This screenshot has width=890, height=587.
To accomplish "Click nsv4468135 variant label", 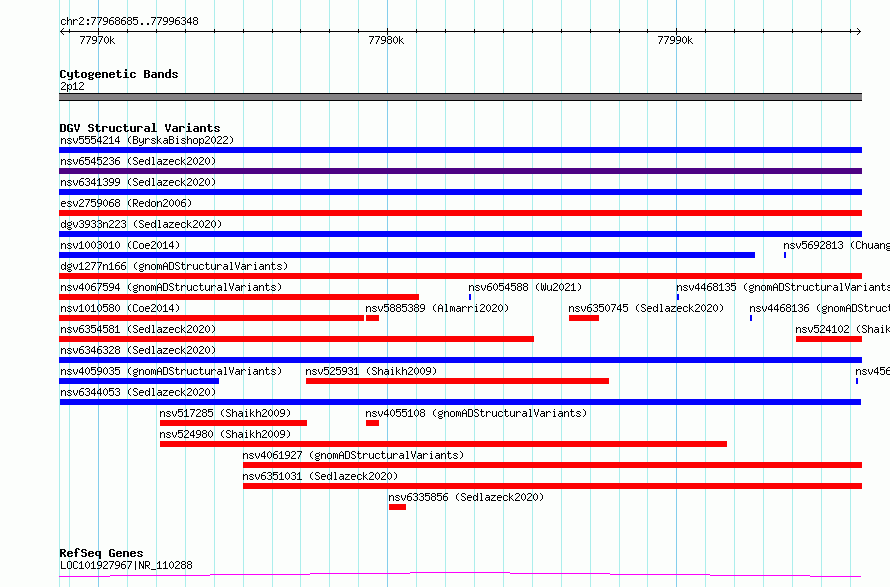I will 783,287.
